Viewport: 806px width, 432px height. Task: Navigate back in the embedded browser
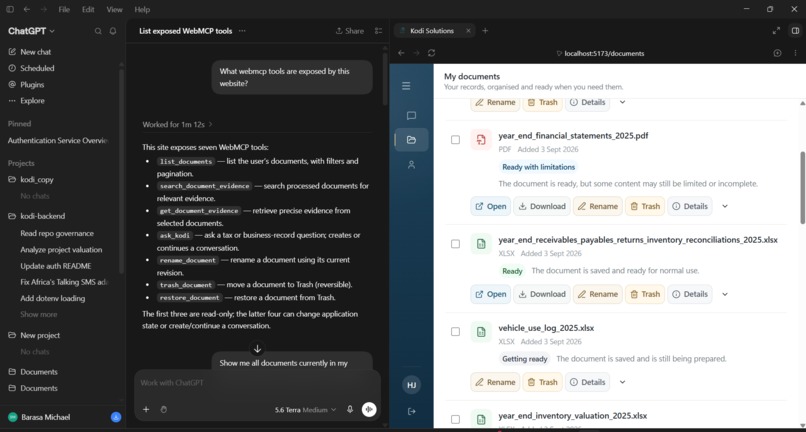(401, 53)
